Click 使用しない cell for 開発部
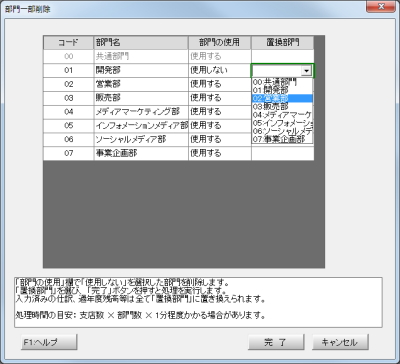 220,70
